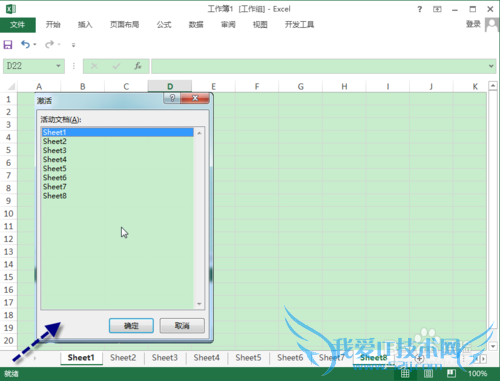This screenshot has width=500, height=381.
Task: Click the Sheet1 worksheet tab
Action: coord(81,358)
